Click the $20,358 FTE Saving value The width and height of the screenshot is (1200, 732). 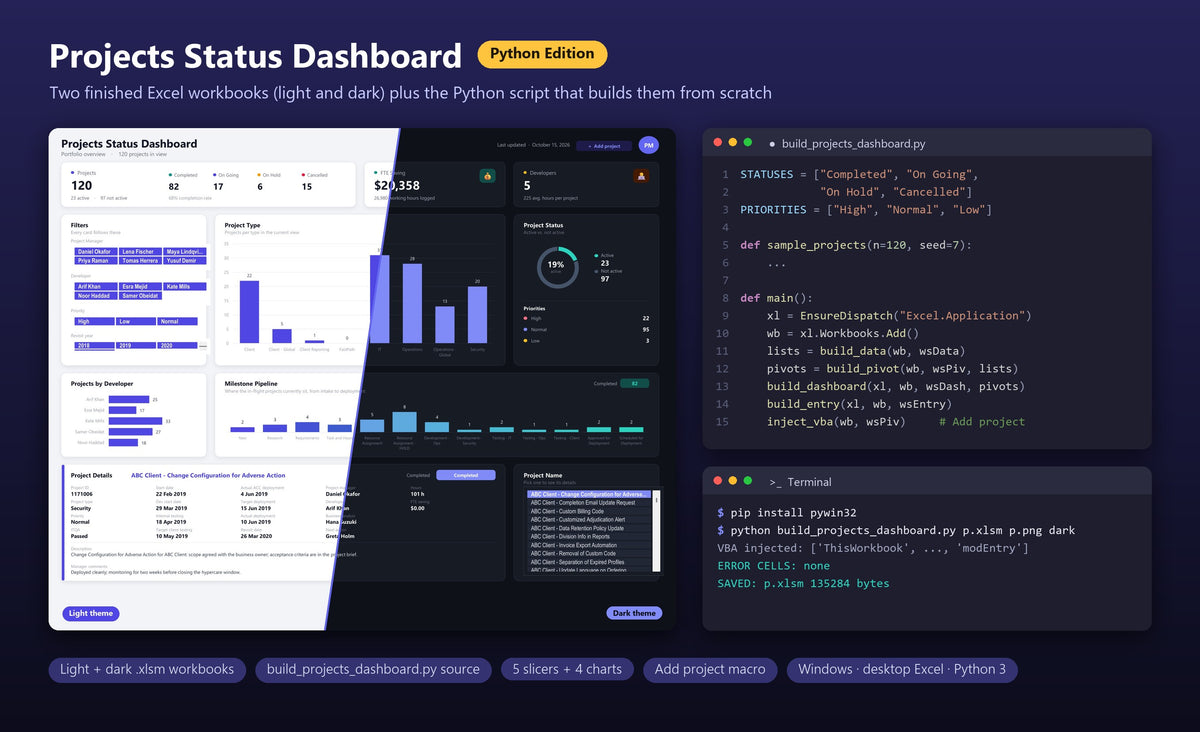pyautogui.click(x=397, y=186)
